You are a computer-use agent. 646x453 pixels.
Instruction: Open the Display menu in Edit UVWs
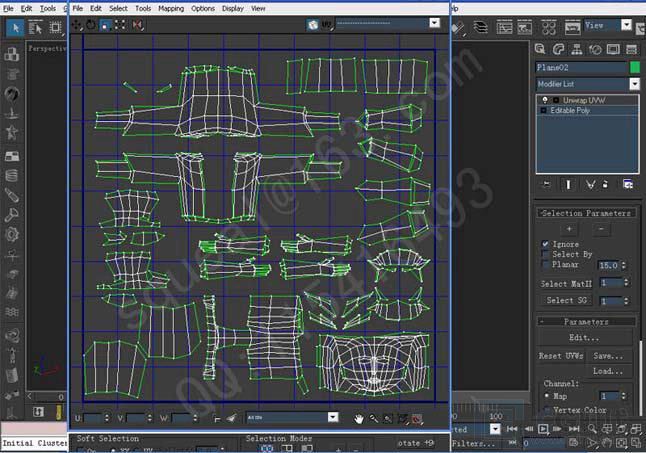(x=233, y=8)
